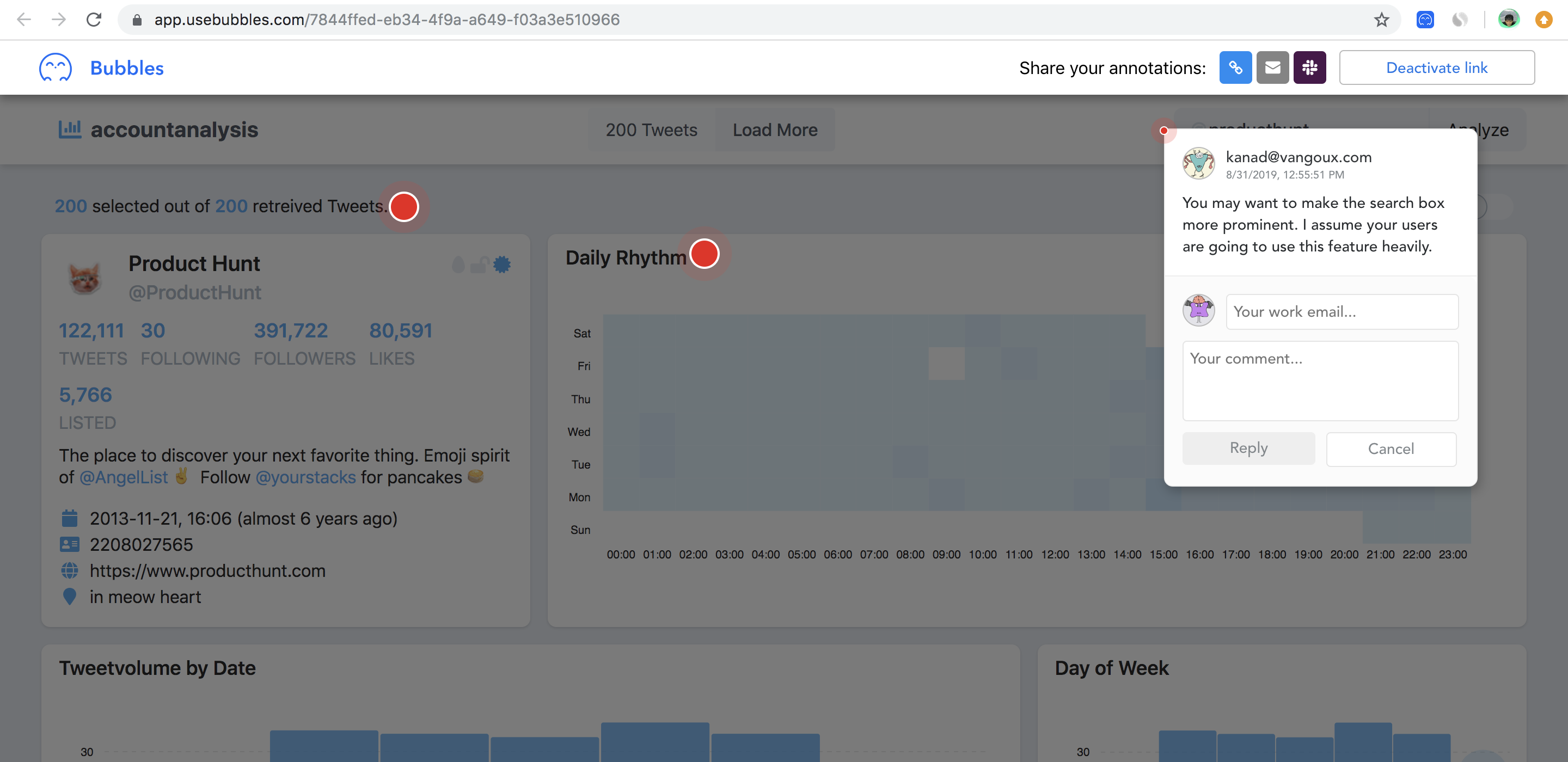Open the red bubble after retrieved Tweets text
This screenshot has width=1568, height=762.
[403, 207]
